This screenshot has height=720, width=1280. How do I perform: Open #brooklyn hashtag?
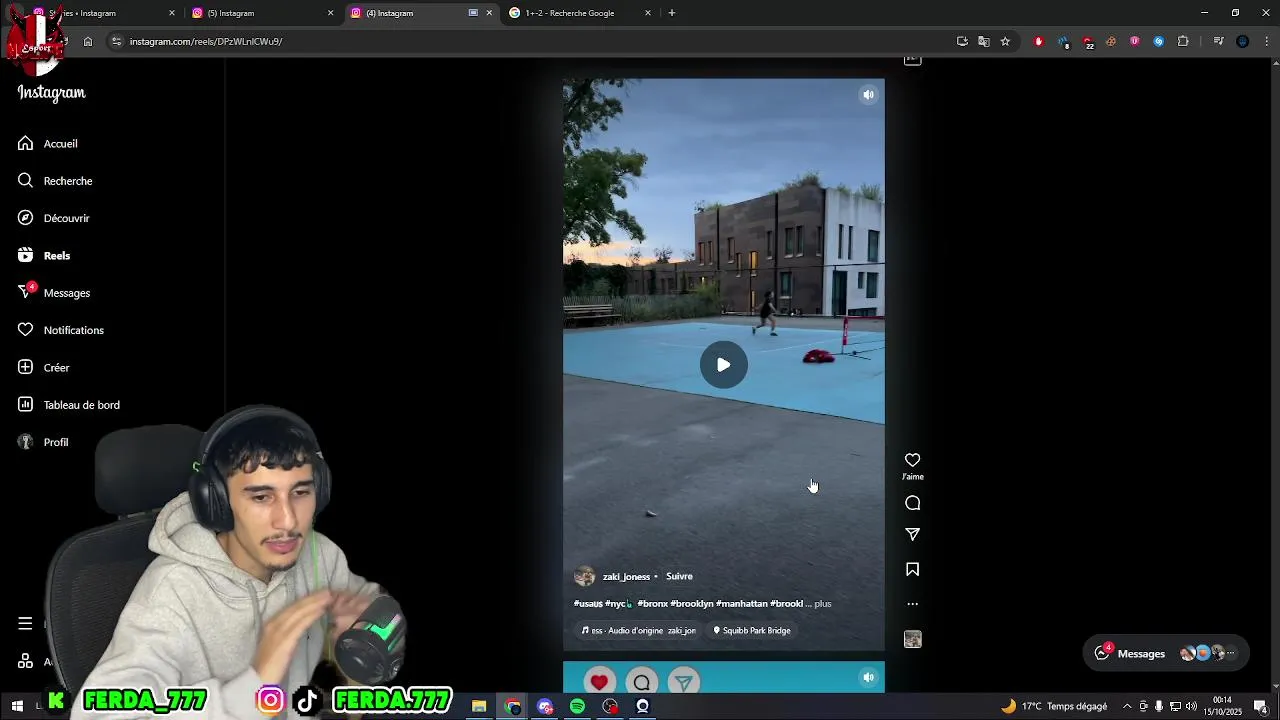pos(692,604)
